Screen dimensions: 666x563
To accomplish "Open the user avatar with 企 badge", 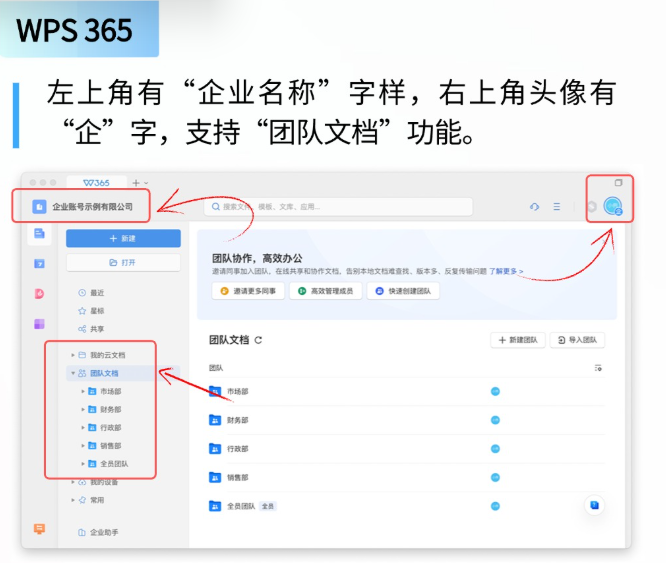I will [613, 206].
